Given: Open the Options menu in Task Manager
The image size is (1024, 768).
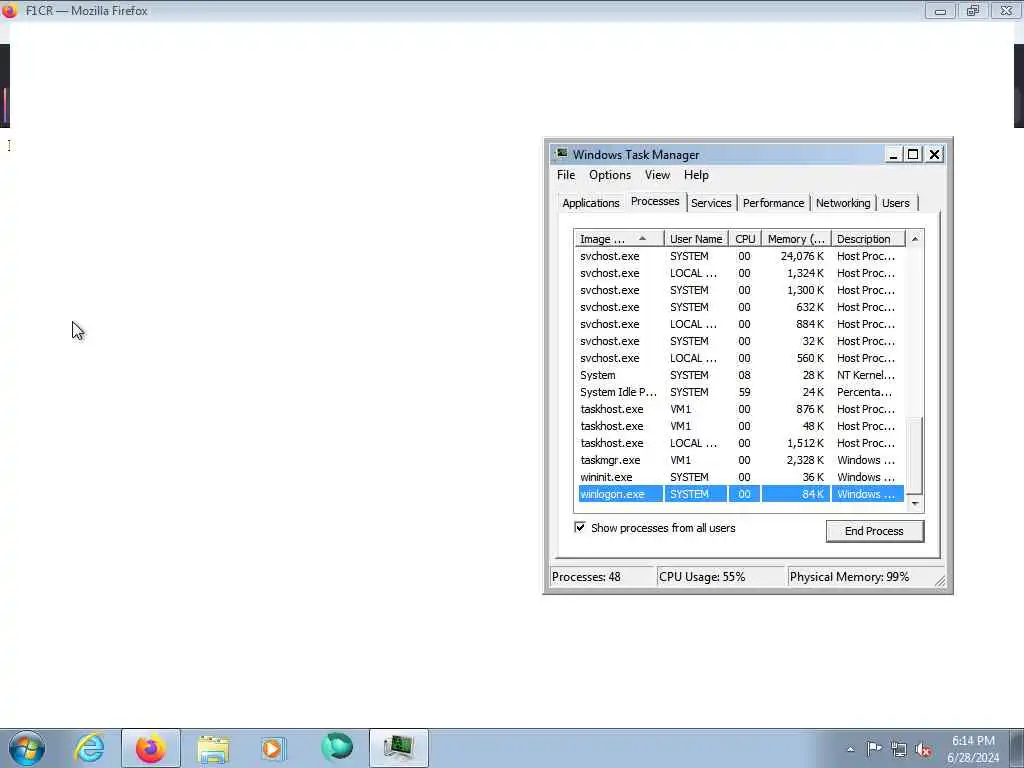Looking at the screenshot, I should click(610, 175).
